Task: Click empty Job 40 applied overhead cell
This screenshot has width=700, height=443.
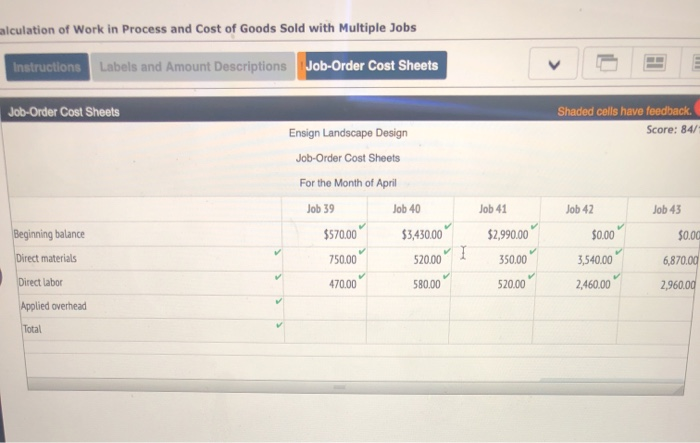Action: (408, 308)
